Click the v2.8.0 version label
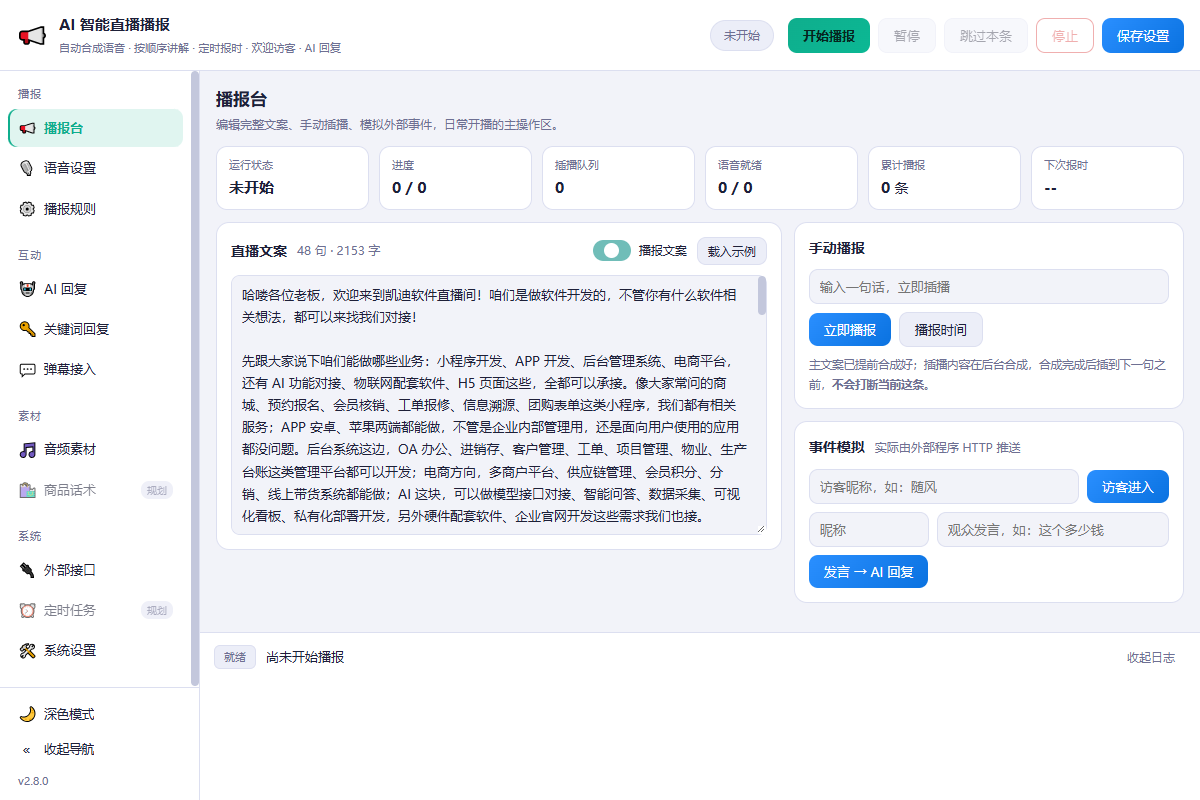Viewport: 1200px width, 800px height. coord(33,781)
